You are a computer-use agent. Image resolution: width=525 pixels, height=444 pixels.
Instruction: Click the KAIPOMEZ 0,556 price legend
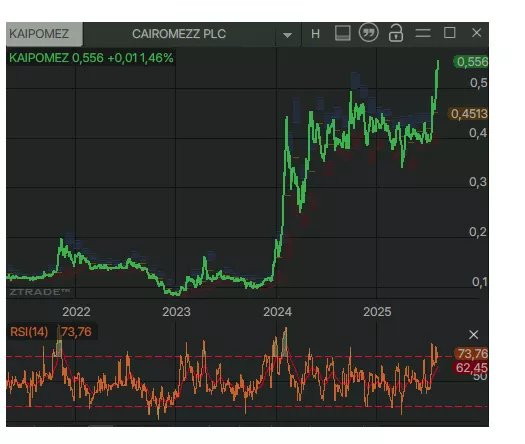pyautogui.click(x=91, y=58)
